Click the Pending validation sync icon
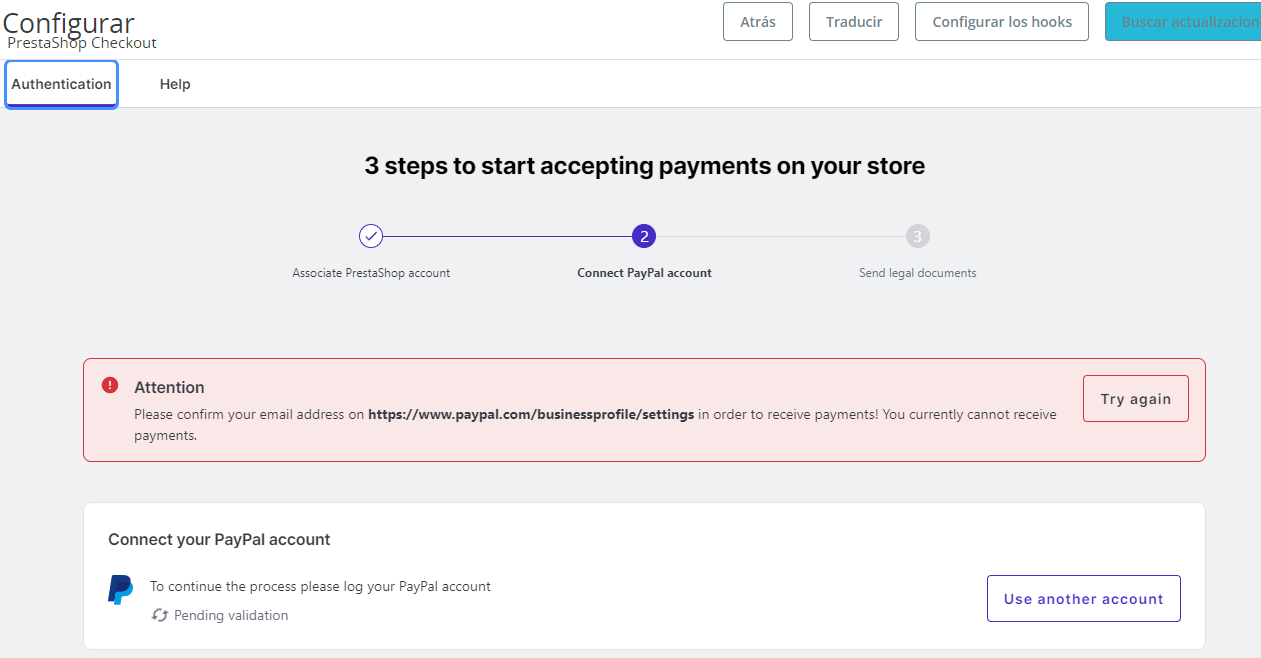Image resolution: width=1261 pixels, height=658 pixels. click(160, 615)
